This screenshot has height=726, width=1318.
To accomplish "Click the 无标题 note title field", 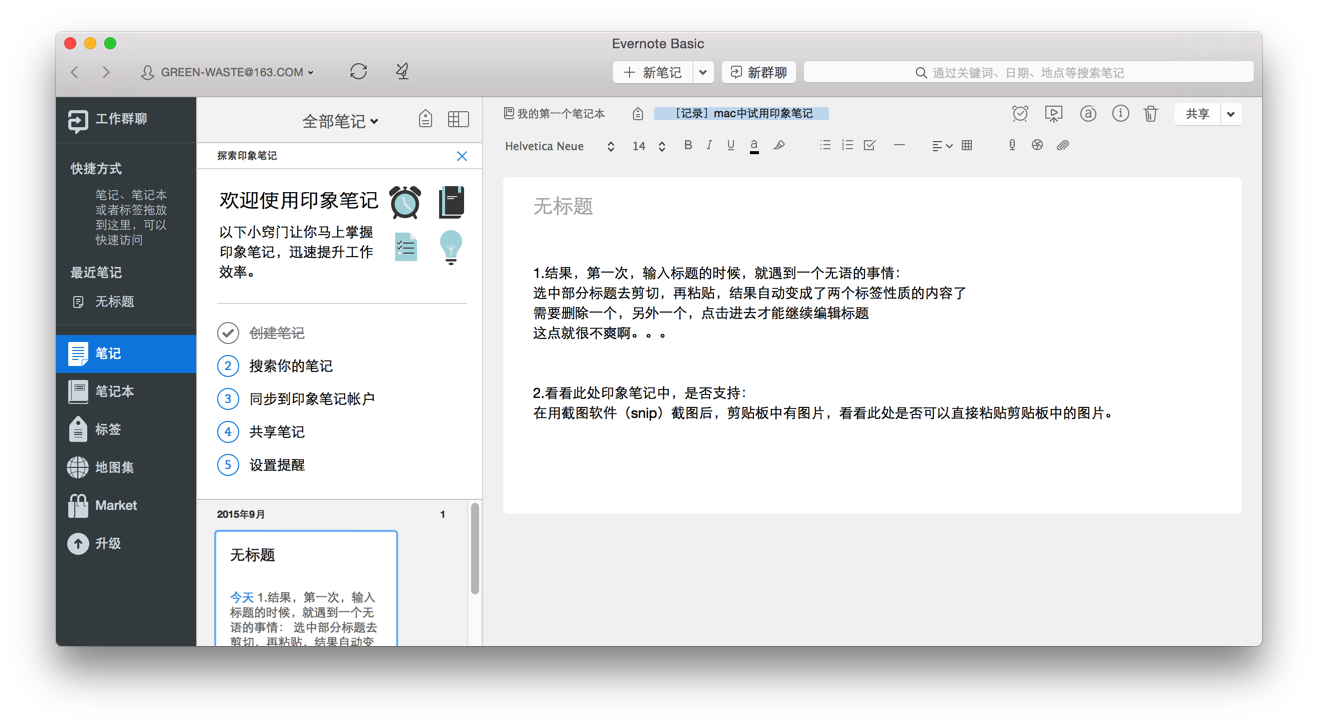I will click(x=563, y=207).
